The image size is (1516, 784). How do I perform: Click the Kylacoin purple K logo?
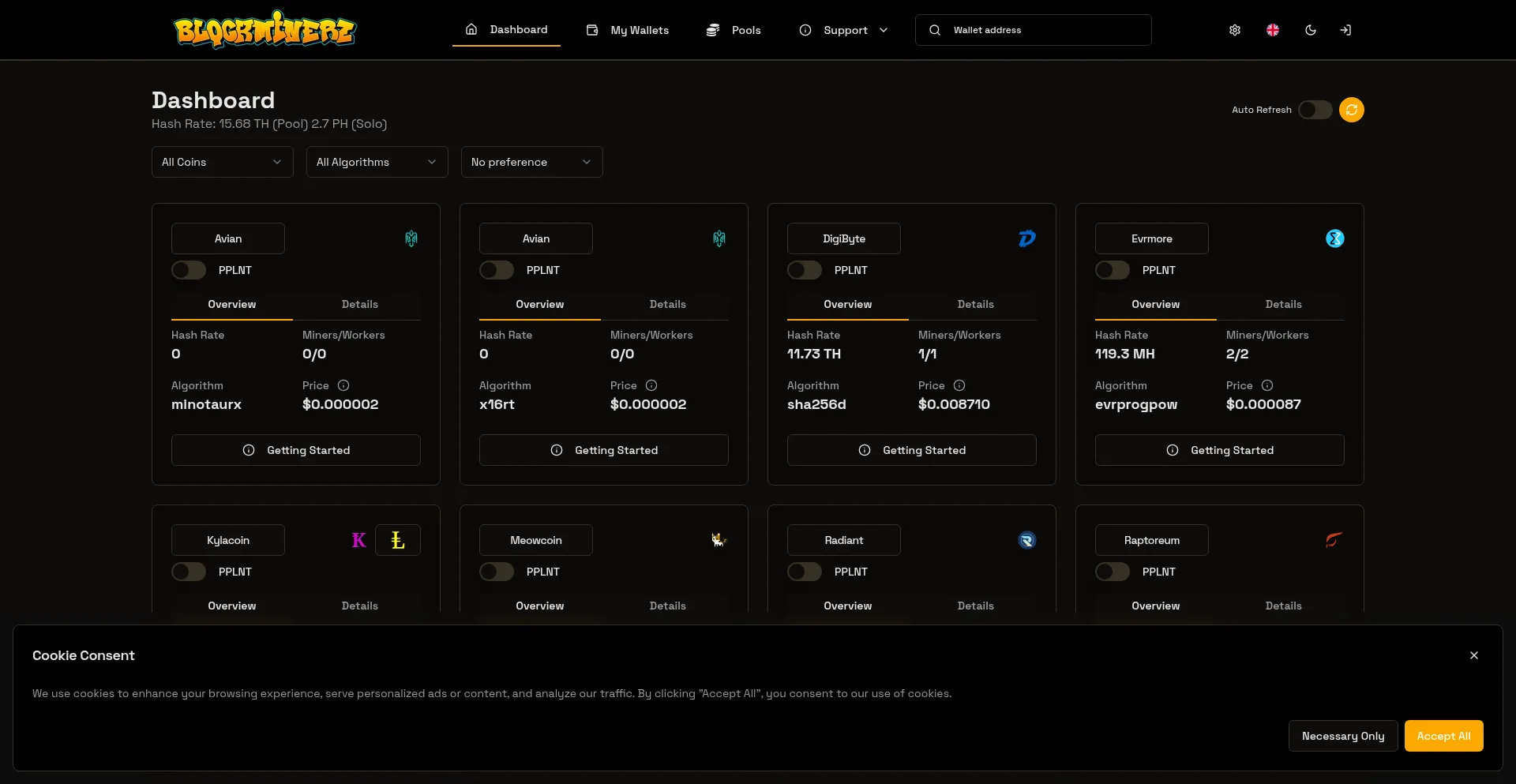358,540
